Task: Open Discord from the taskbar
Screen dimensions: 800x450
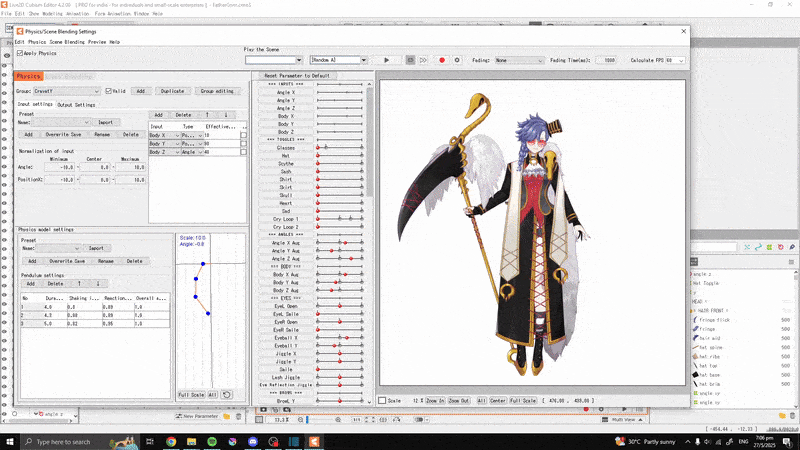Action: (253, 441)
